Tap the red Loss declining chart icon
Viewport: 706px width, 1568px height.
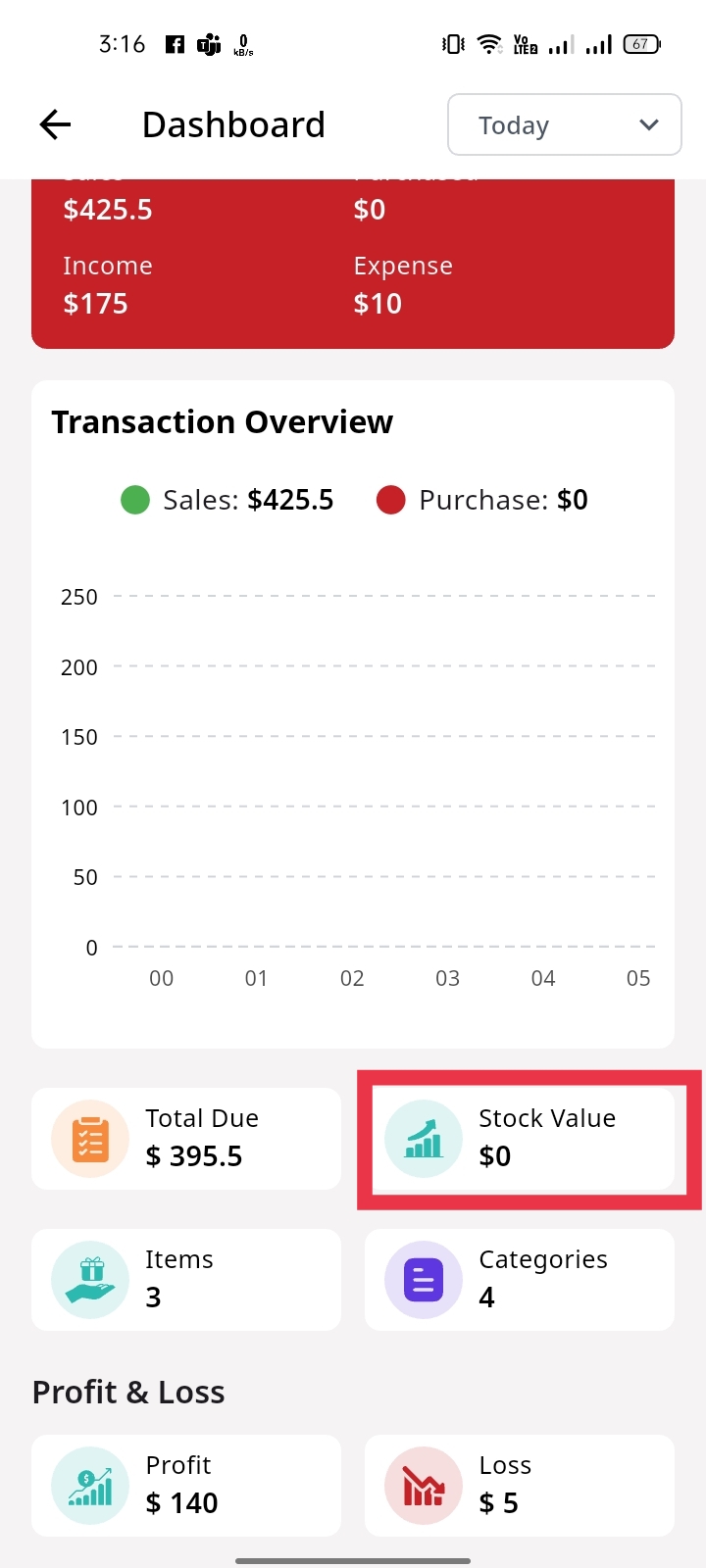tap(424, 1486)
